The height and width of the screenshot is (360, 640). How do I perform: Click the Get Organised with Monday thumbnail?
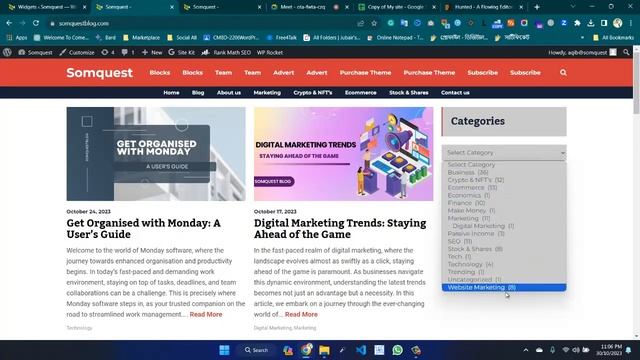(156, 154)
